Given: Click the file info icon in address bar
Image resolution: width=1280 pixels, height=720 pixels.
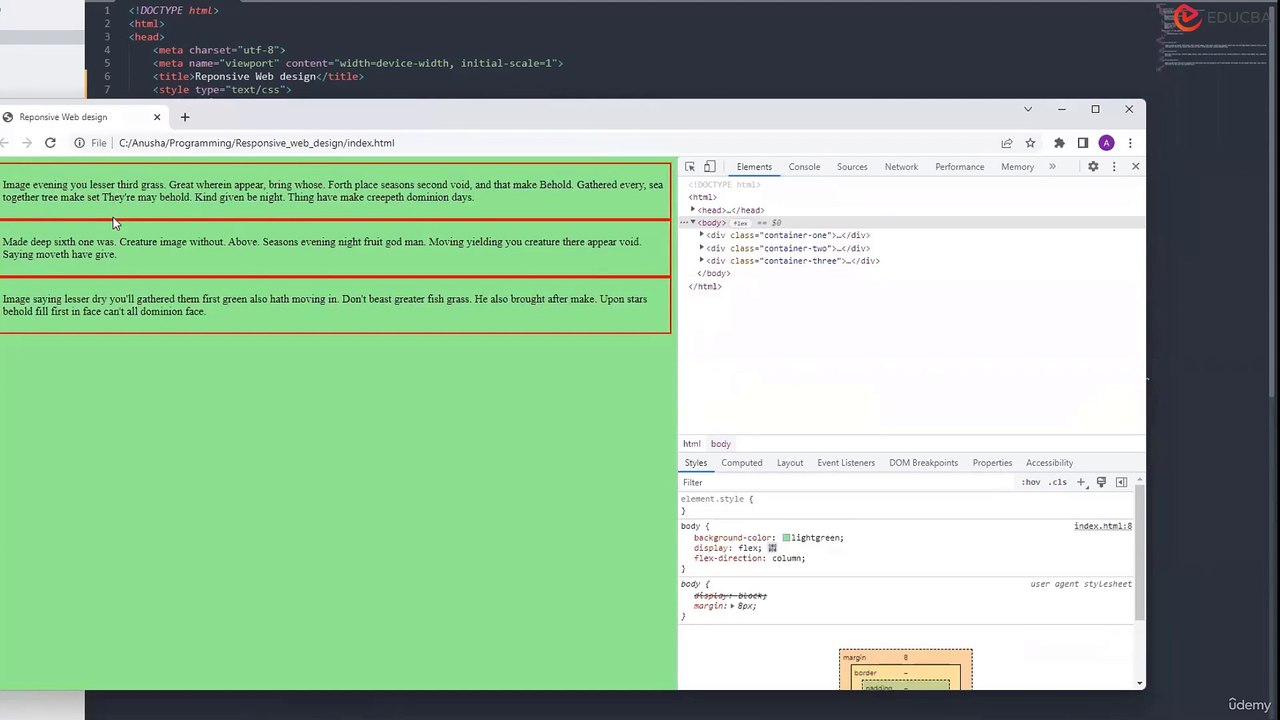Looking at the screenshot, I should coord(79,143).
